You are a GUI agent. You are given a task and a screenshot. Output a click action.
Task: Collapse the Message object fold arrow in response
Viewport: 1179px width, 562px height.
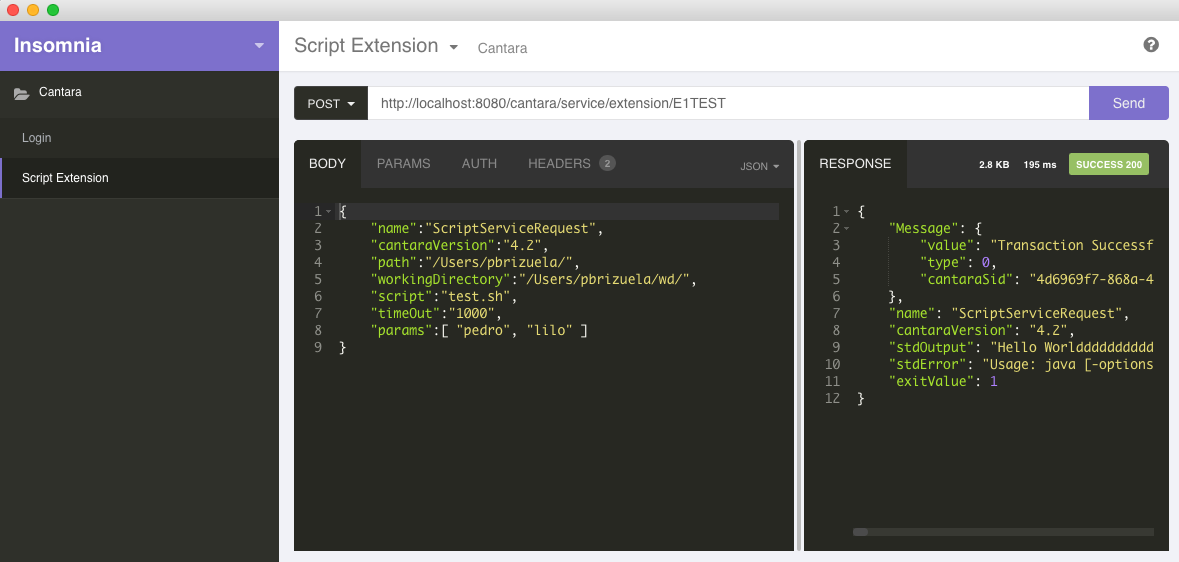click(x=847, y=228)
